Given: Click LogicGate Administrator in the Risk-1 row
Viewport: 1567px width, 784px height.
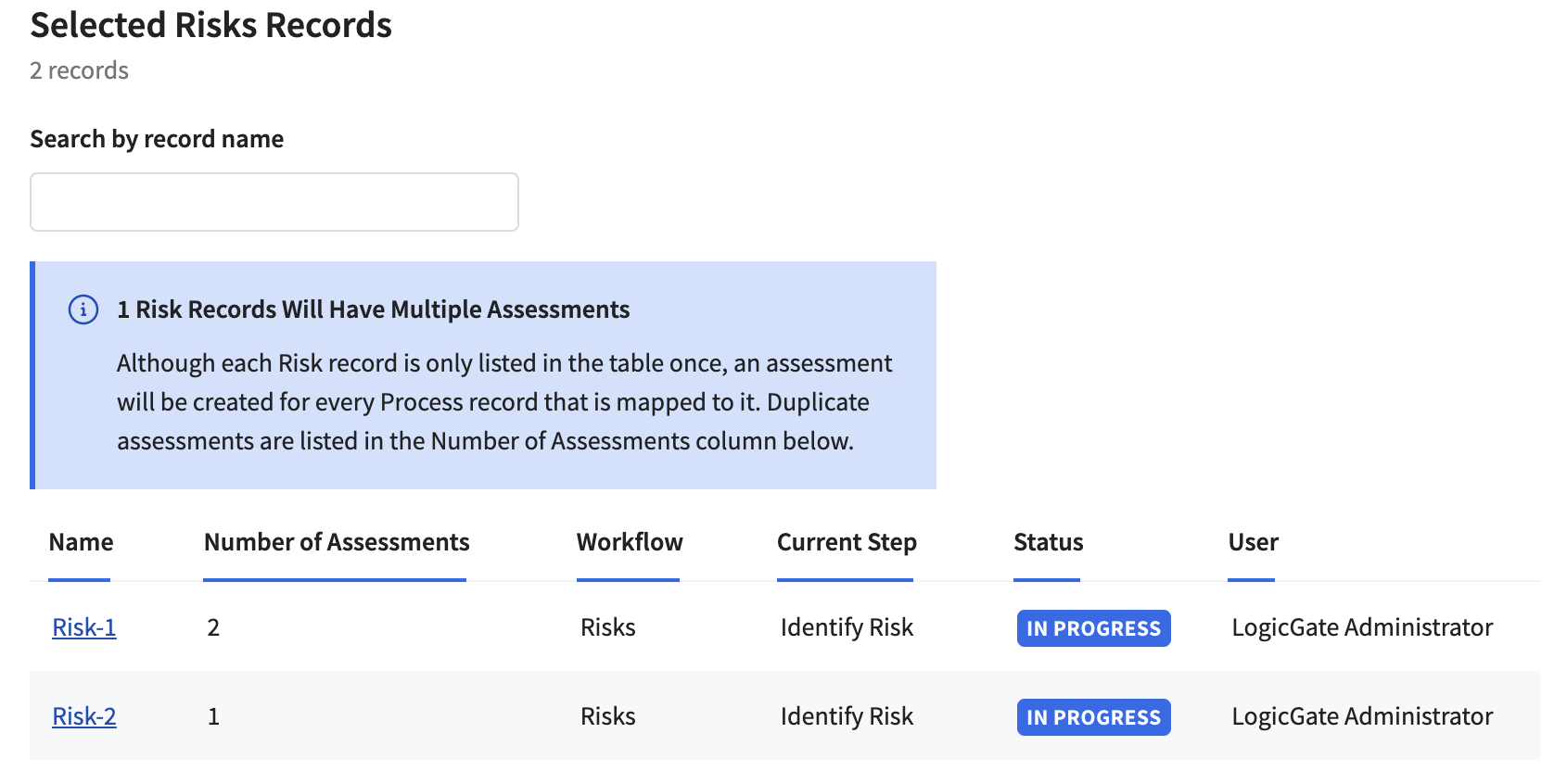Looking at the screenshot, I should [1361, 627].
